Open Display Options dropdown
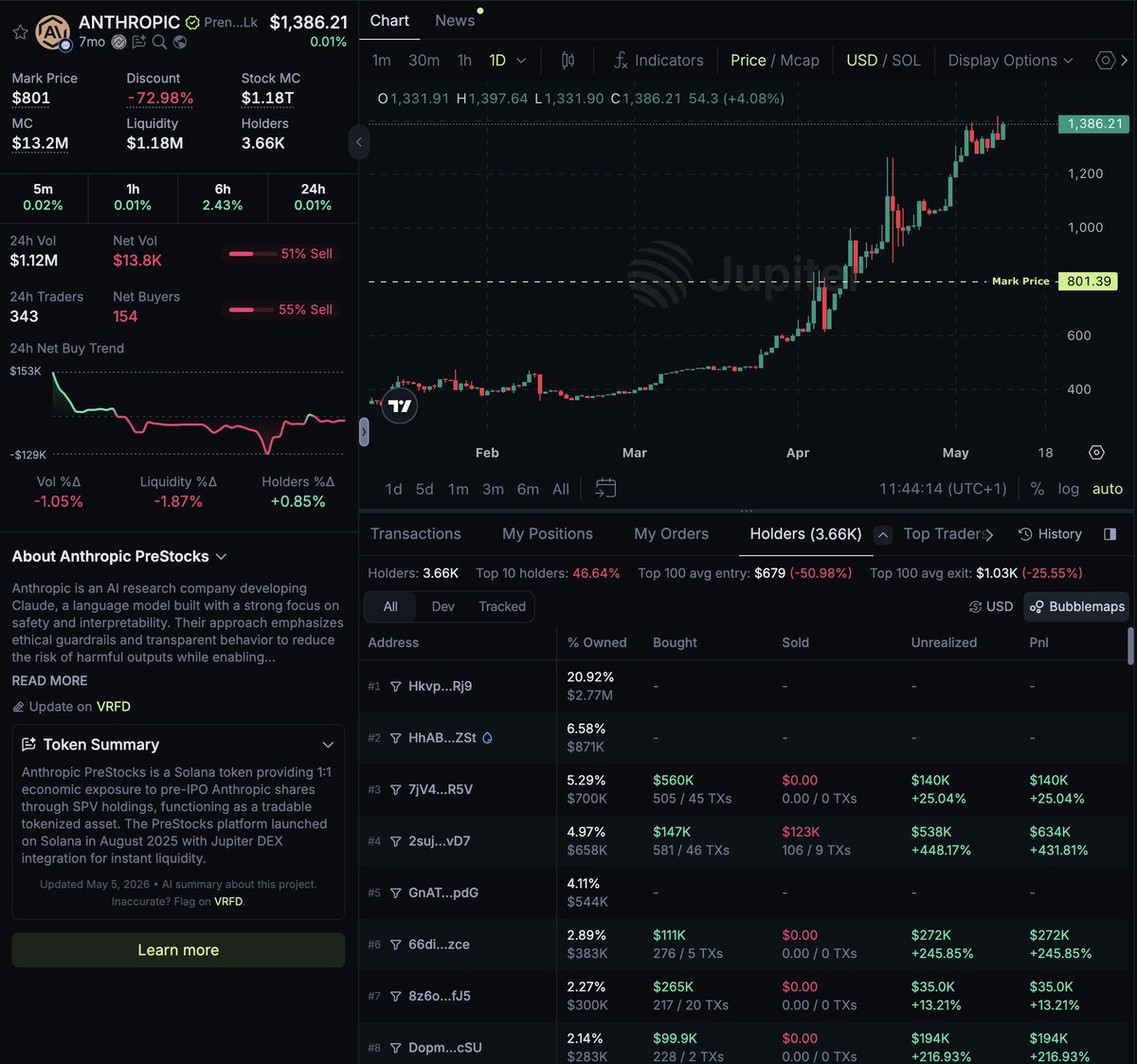The width and height of the screenshot is (1137, 1064). [1010, 61]
